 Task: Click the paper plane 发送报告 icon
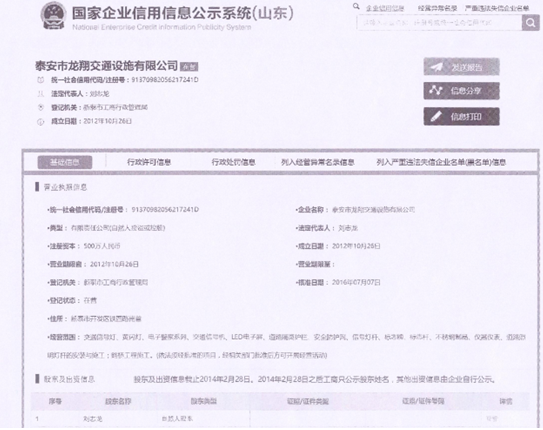click(x=436, y=67)
